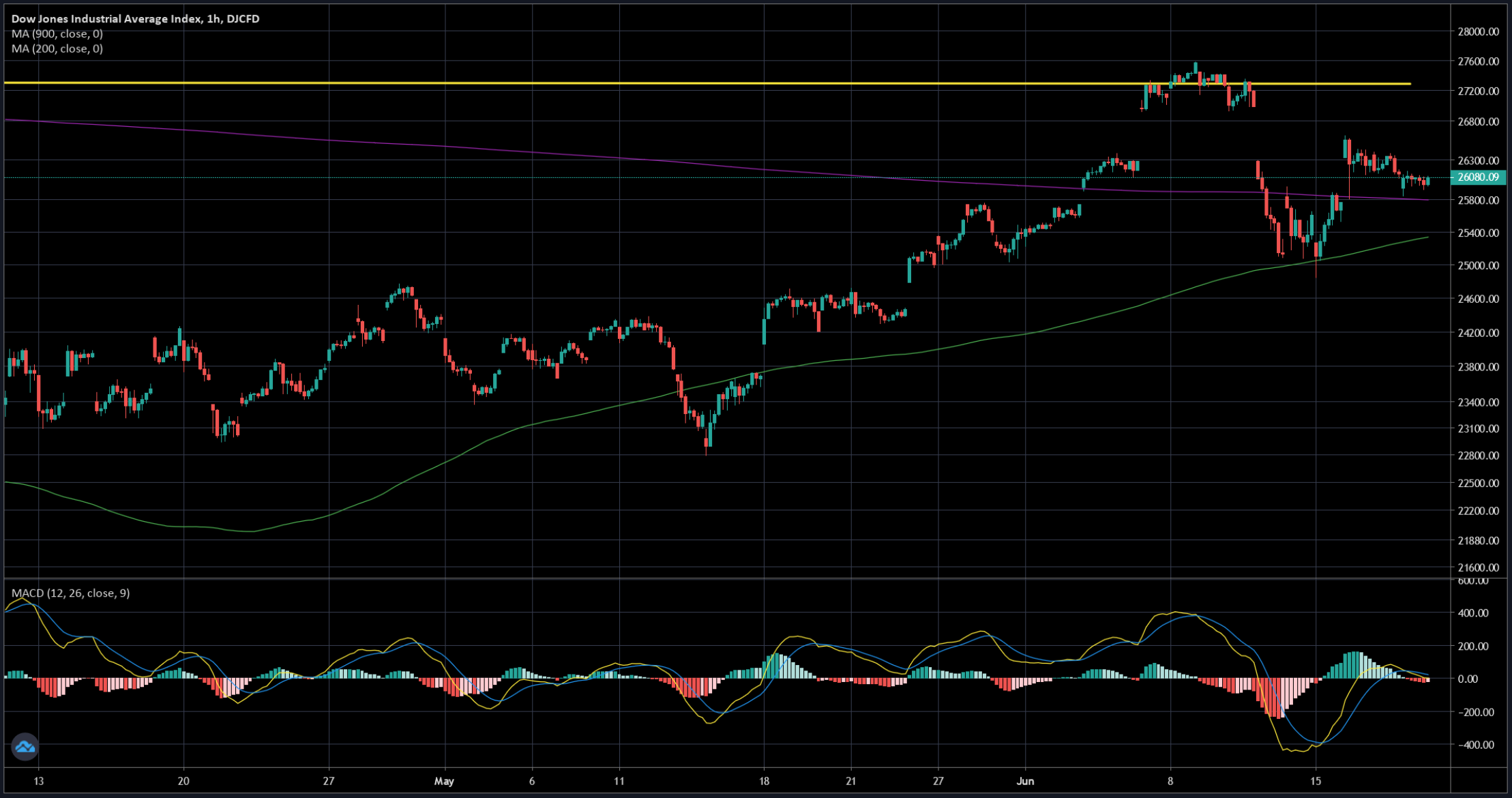Click the 20 date label on time axis
The image size is (1512, 798).
[183, 782]
